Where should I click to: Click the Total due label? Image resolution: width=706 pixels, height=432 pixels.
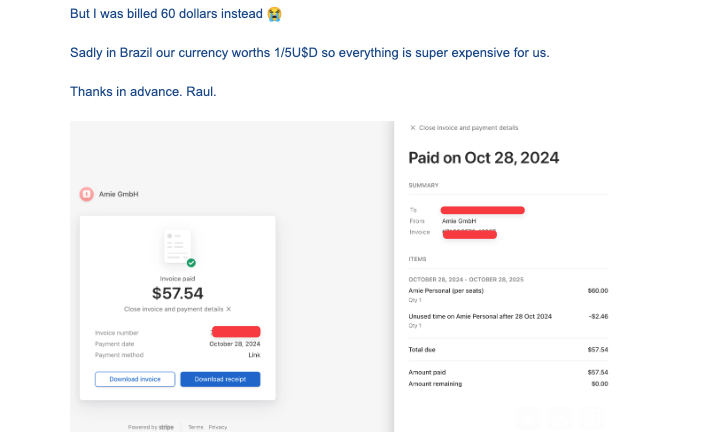pos(422,350)
